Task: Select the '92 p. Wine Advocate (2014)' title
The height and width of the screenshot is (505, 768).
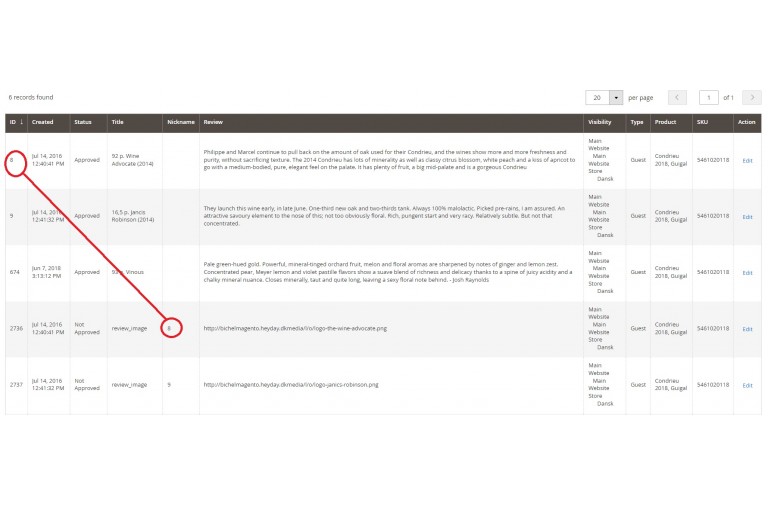Action: (x=132, y=160)
